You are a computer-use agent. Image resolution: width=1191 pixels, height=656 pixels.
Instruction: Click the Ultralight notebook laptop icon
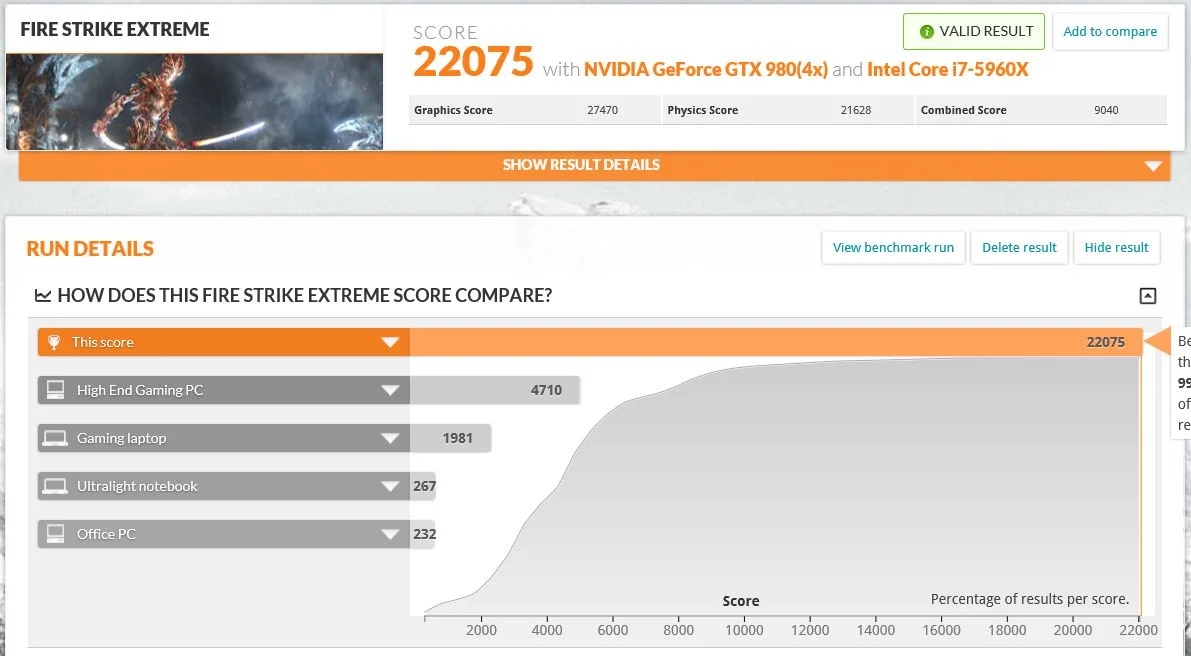(x=55, y=486)
